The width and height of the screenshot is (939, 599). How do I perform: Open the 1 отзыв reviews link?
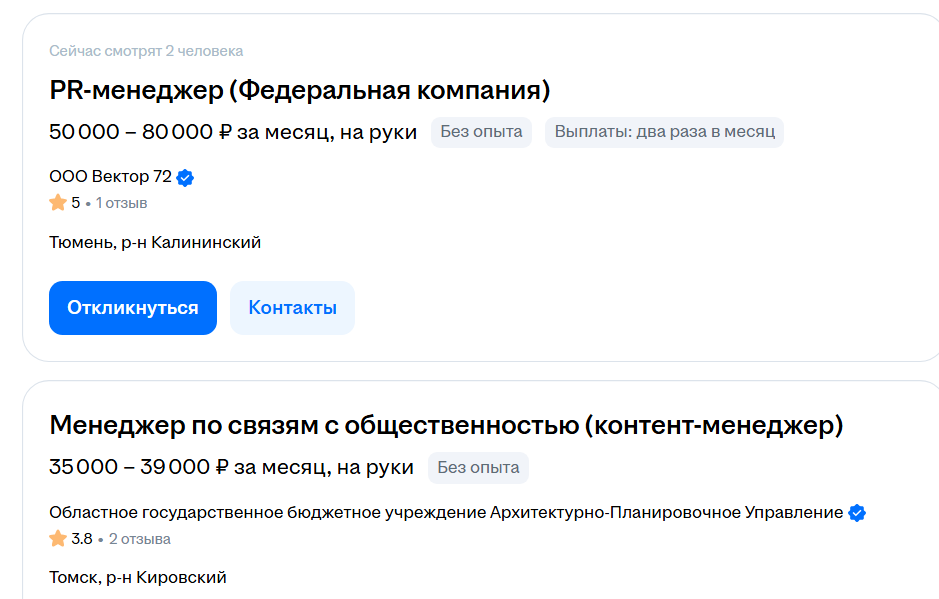(122, 203)
